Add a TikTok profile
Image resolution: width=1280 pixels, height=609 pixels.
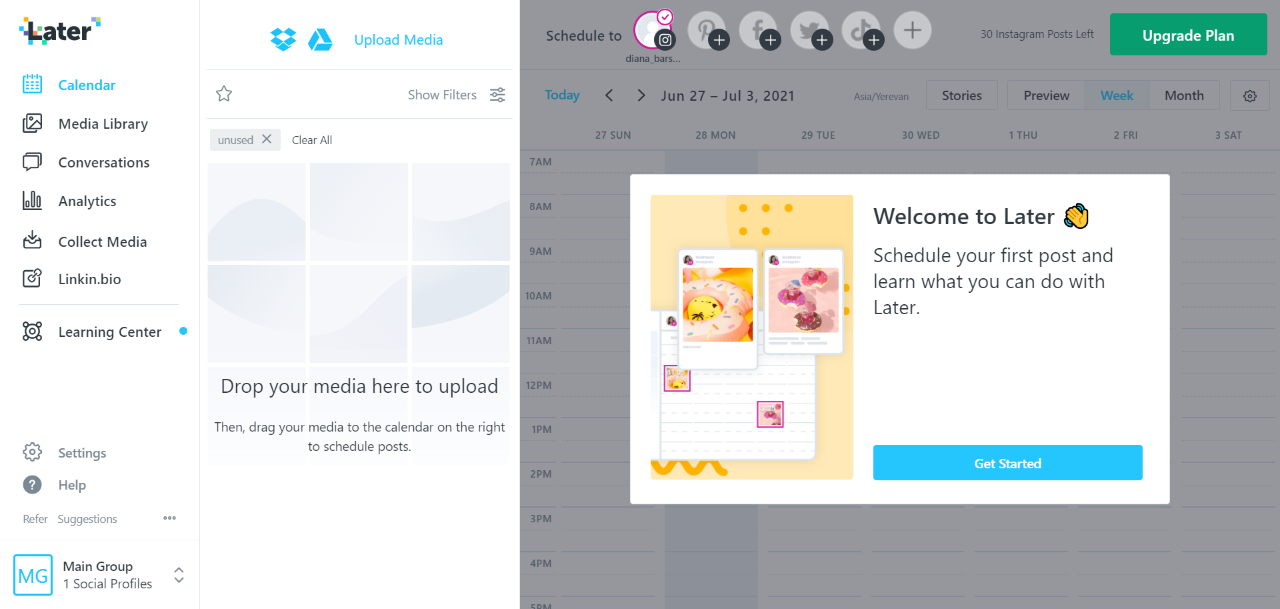coord(861,30)
